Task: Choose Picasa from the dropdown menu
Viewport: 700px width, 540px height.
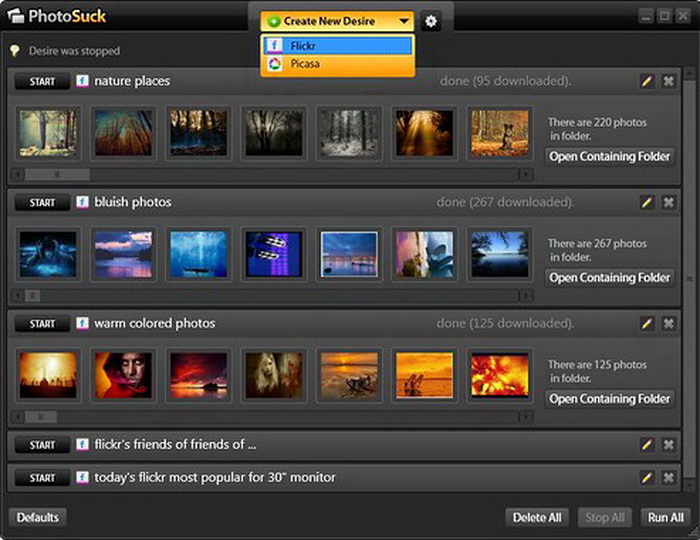Action: [x=338, y=64]
